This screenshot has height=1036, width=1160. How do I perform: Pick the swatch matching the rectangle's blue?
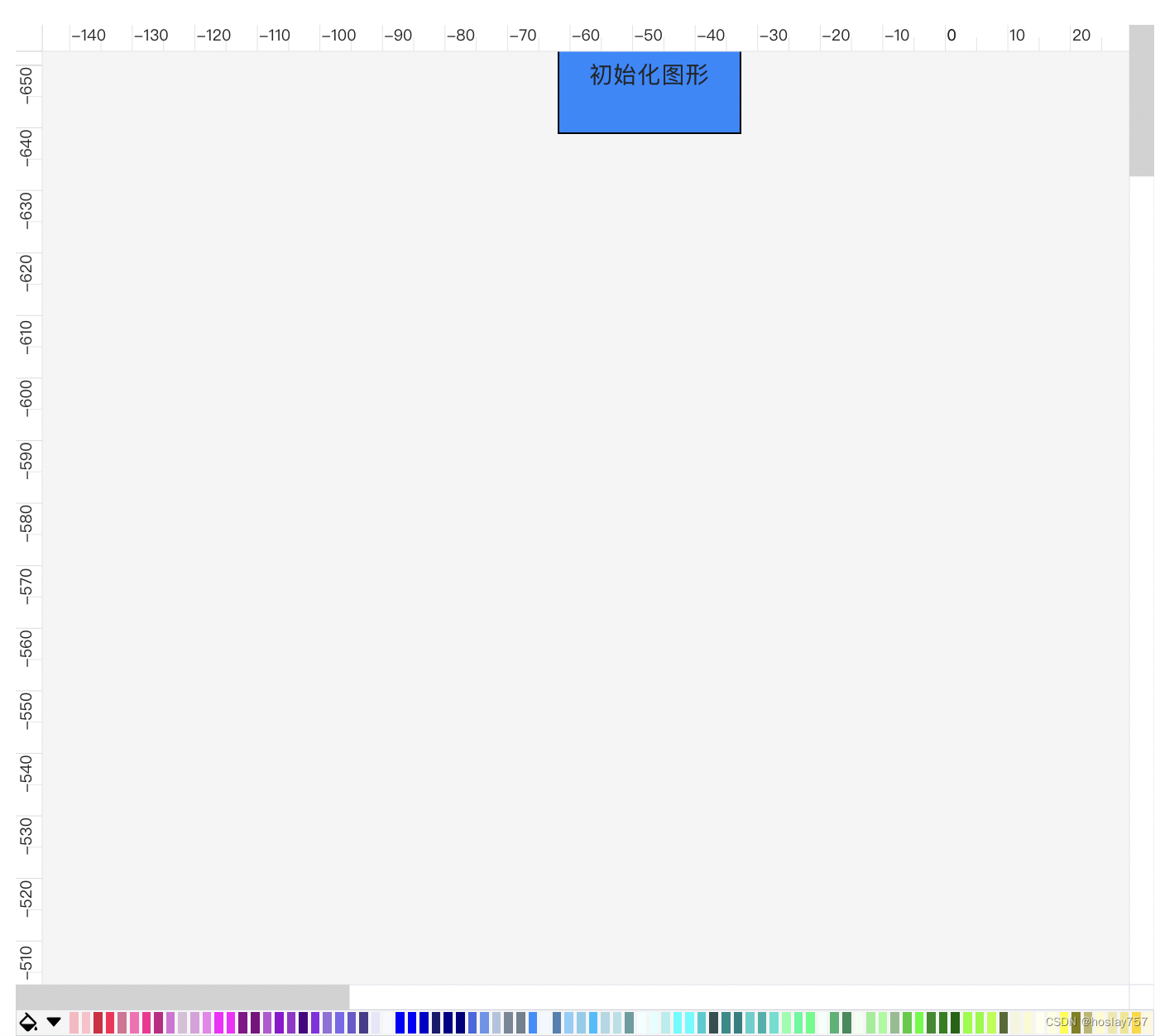tap(533, 1023)
